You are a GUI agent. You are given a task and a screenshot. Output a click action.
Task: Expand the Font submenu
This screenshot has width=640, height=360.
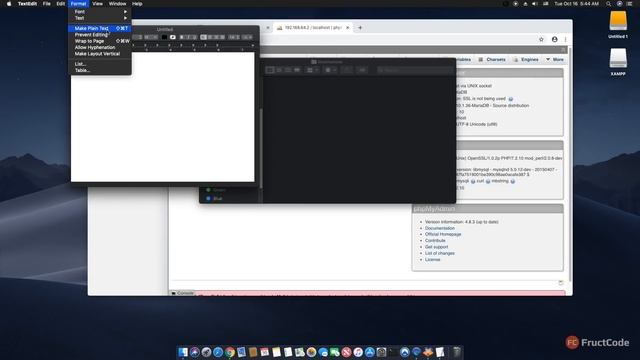tap(100, 11)
